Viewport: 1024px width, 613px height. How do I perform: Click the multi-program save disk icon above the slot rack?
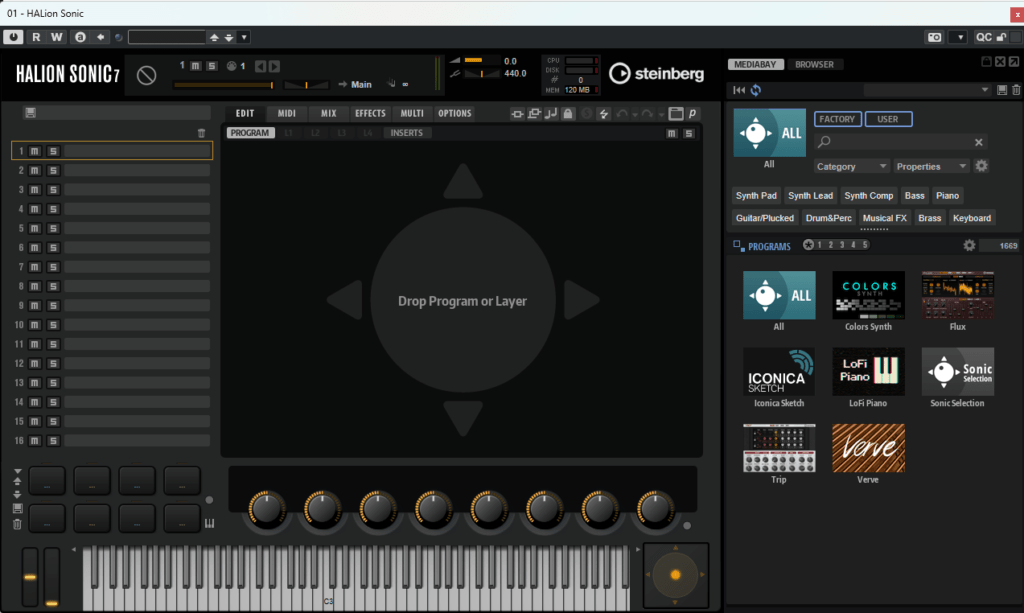click(x=30, y=113)
